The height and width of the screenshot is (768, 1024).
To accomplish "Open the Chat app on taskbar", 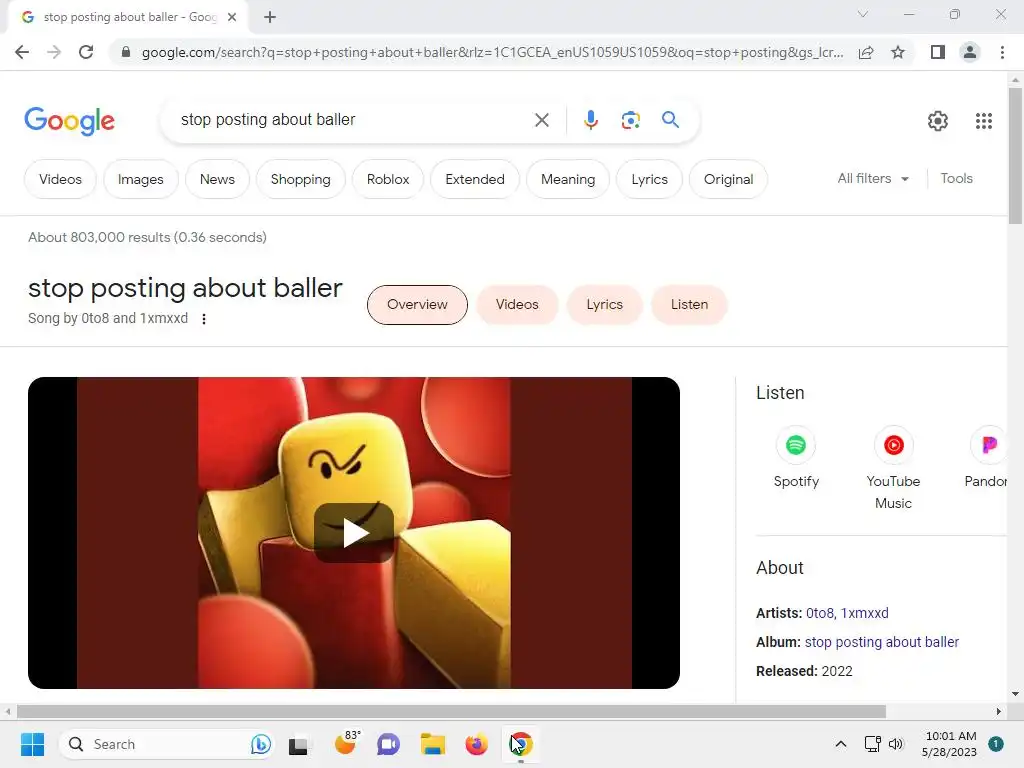I will (388, 744).
